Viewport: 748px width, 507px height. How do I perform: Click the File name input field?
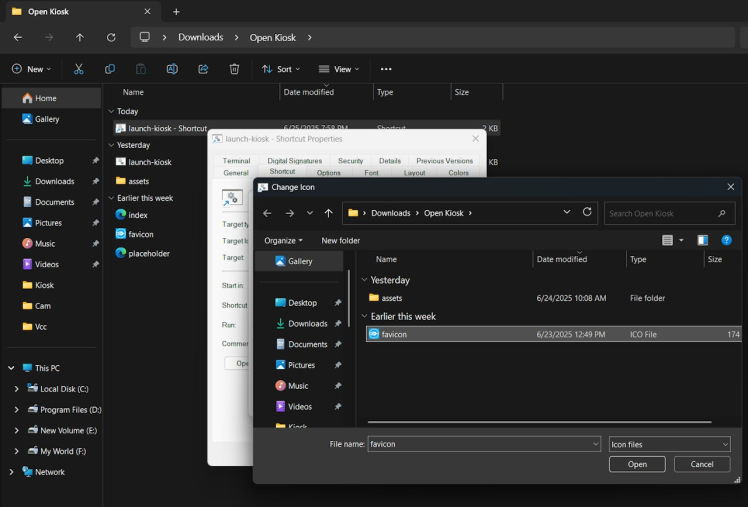click(x=478, y=444)
